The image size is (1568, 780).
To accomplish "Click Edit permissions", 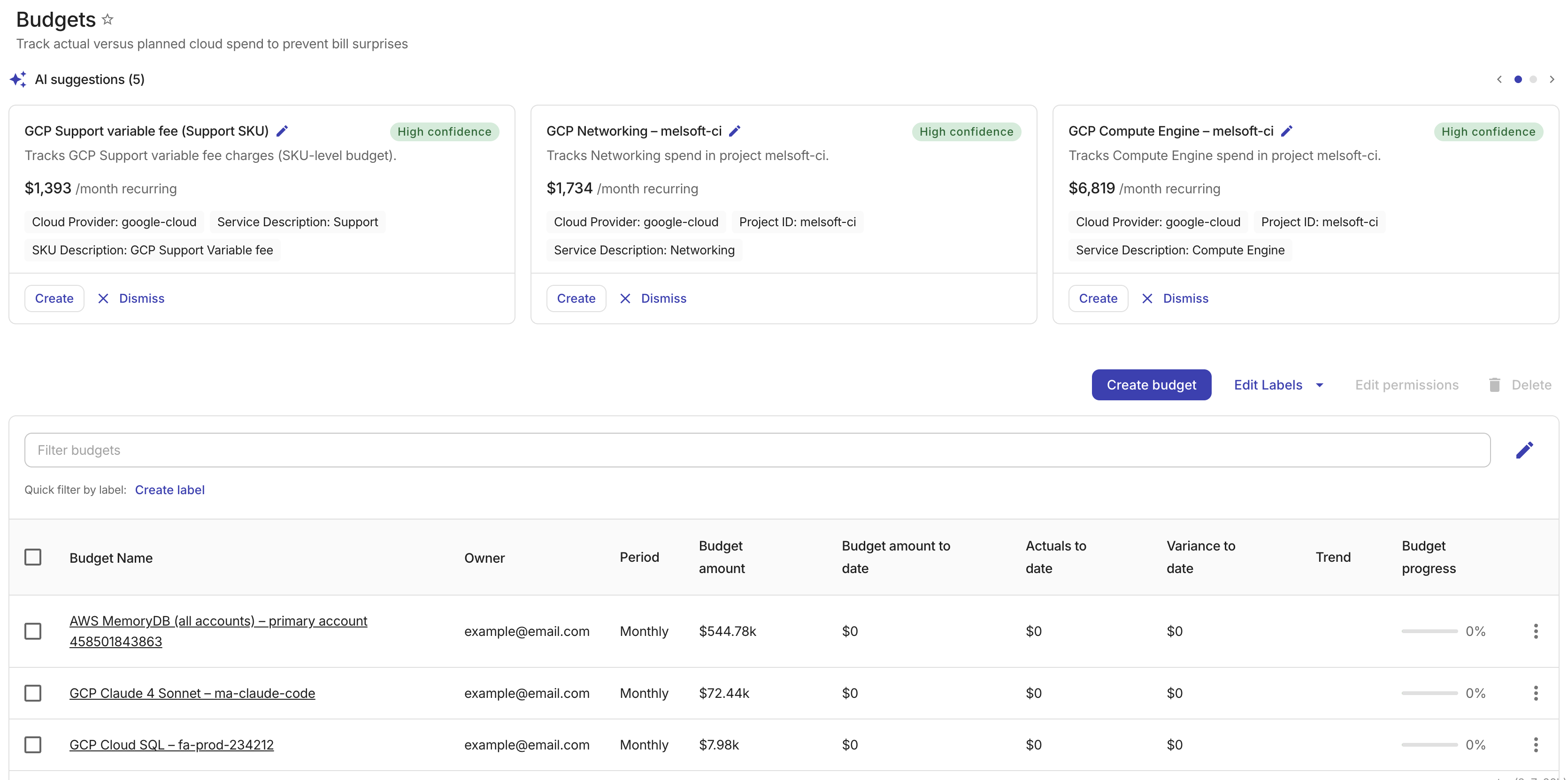I will (1407, 384).
